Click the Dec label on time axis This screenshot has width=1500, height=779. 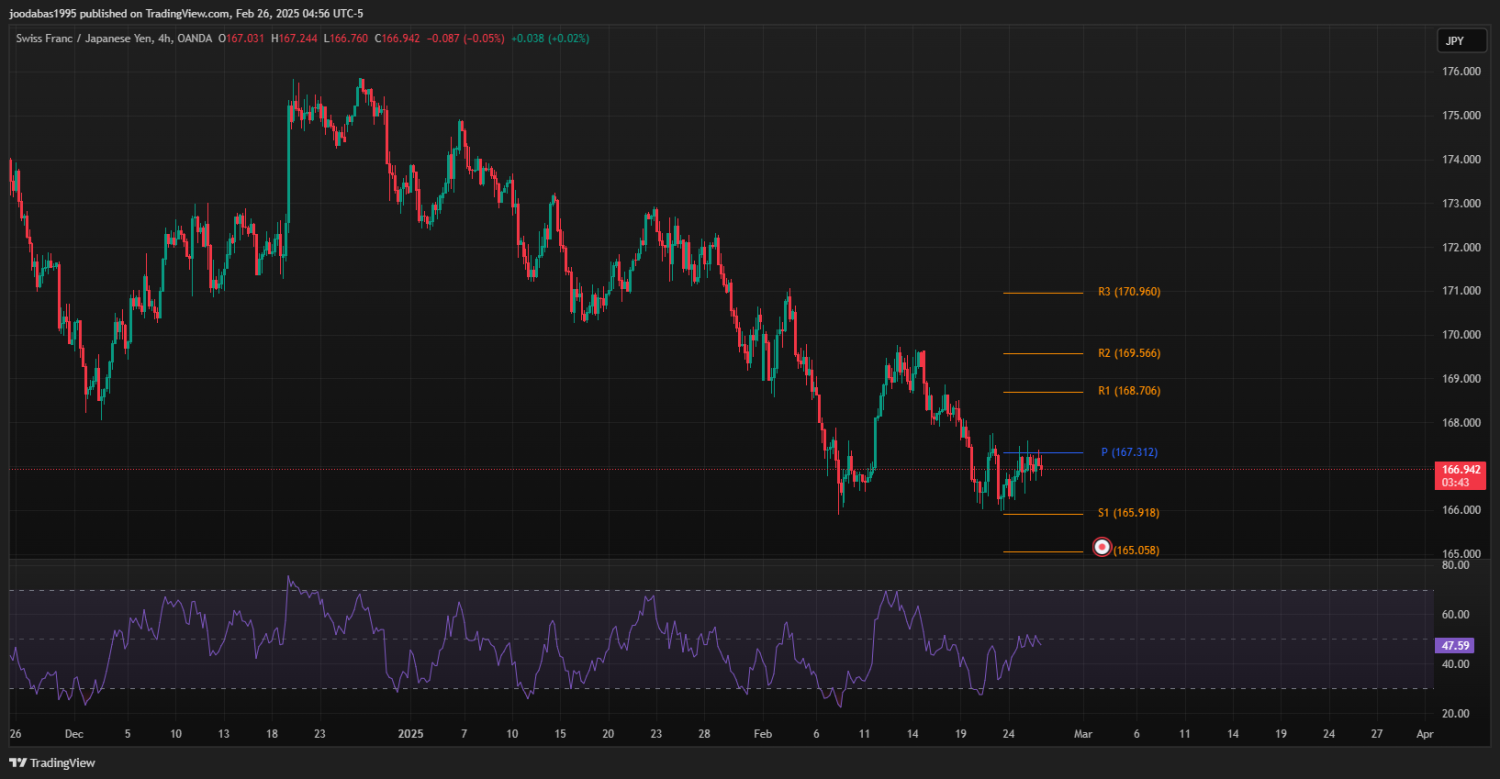[x=74, y=734]
